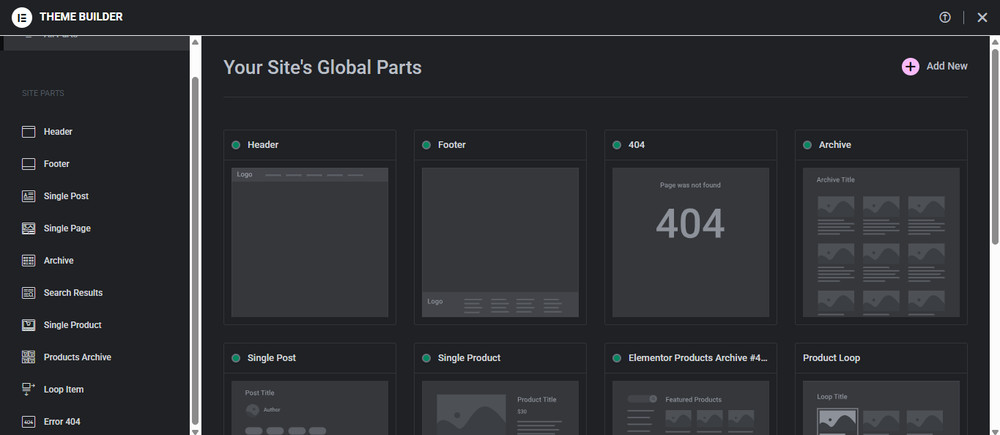This screenshot has height=435, width=1000.
Task: Click the pink plus Add New icon
Action: coord(910,66)
